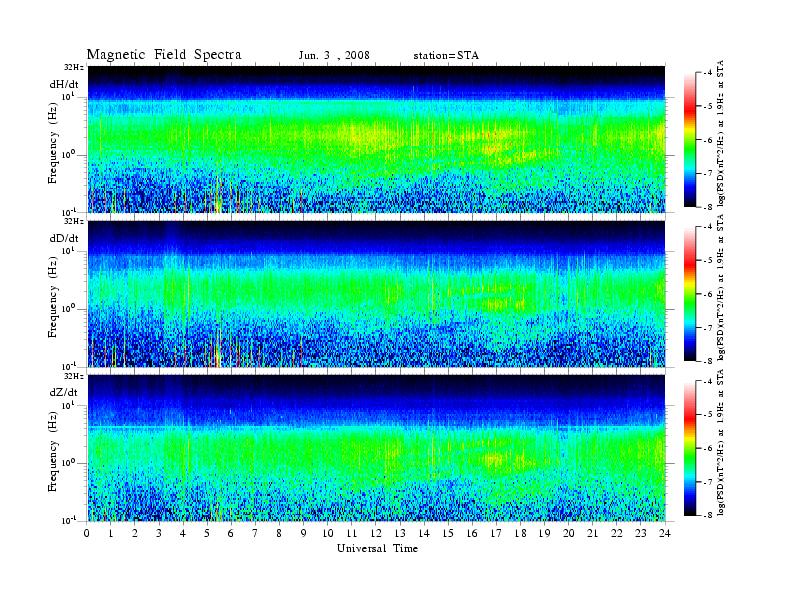Click the hour "24" tick on the time axis
This screenshot has width=792, height=612.
click(x=664, y=533)
